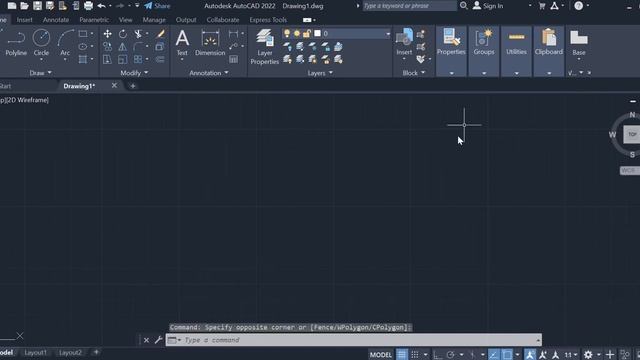Click the keyword search box
The image size is (640, 360).
(x=409, y=6)
